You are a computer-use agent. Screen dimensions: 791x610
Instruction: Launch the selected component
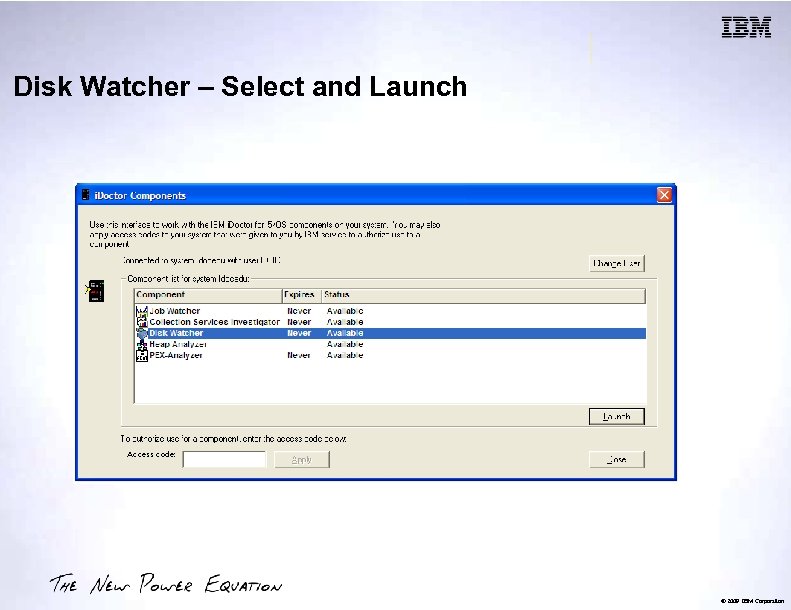coord(616,416)
